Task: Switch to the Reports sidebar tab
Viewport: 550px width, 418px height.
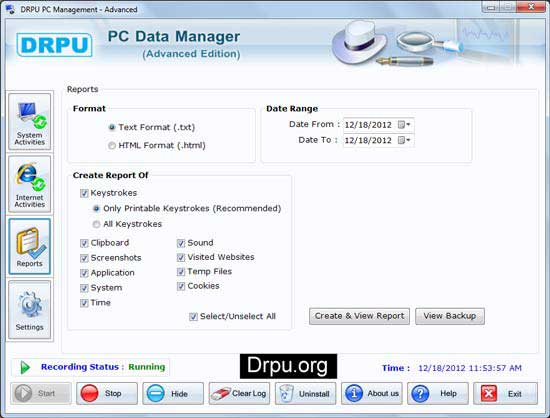Action: (29, 247)
